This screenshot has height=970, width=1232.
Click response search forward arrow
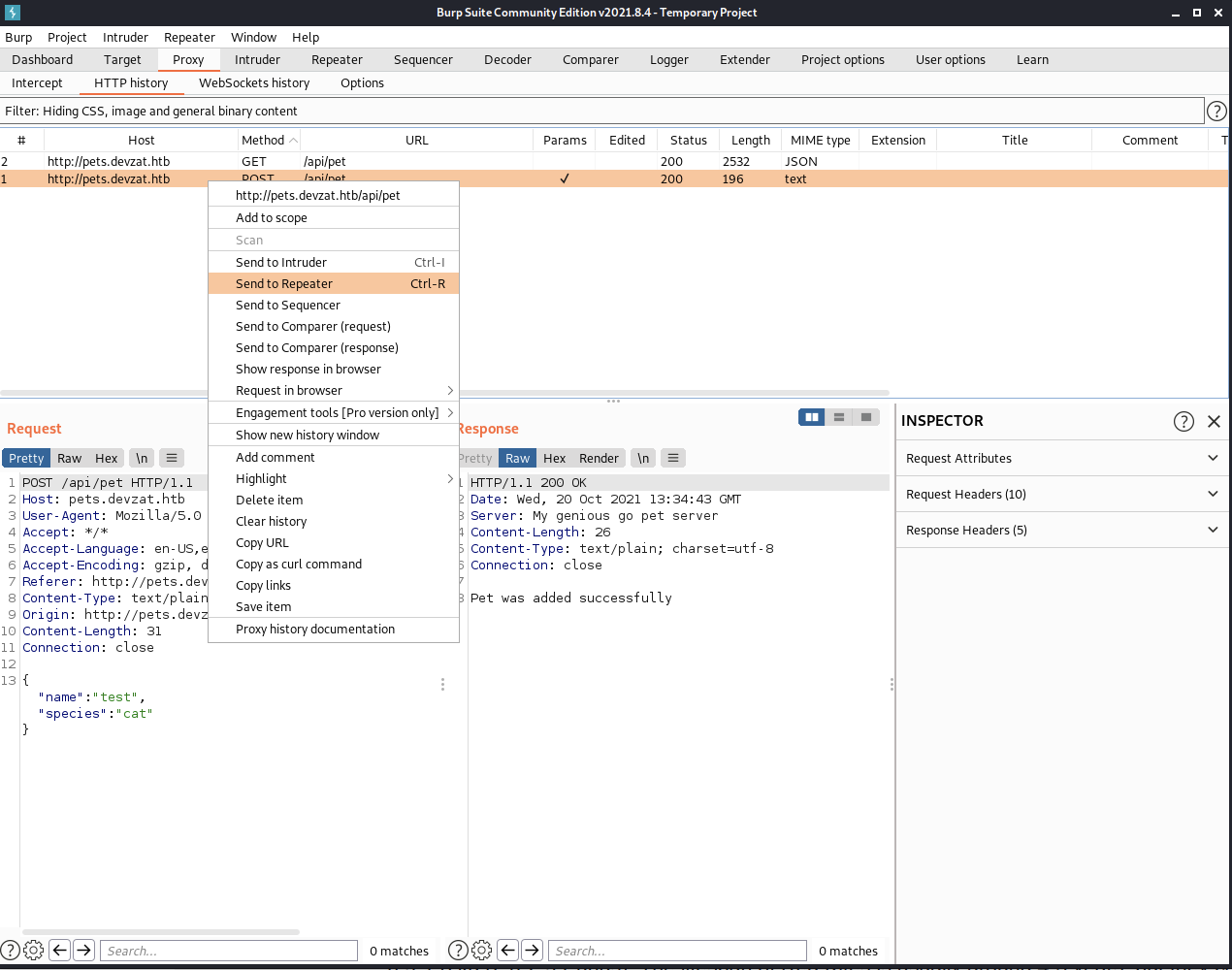click(x=533, y=951)
